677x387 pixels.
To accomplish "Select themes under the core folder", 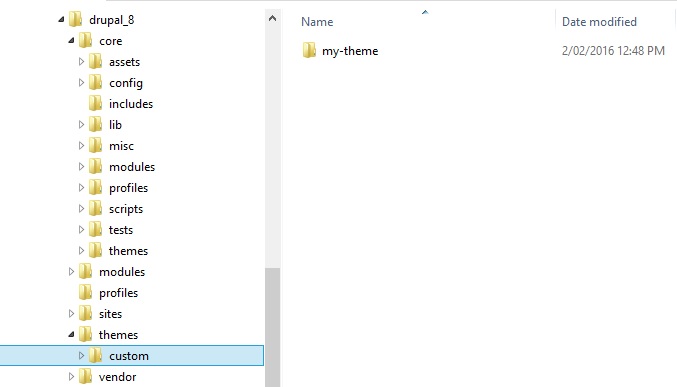I will tap(128, 251).
